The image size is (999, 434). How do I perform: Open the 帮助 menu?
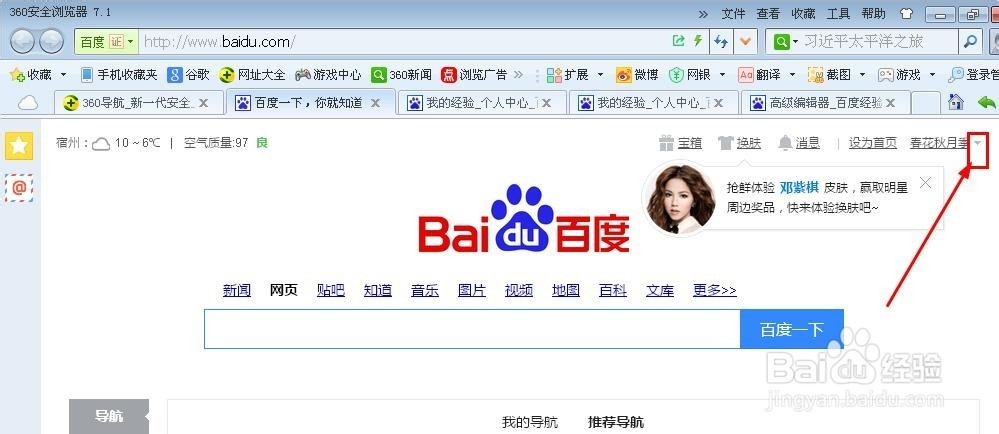pos(873,13)
